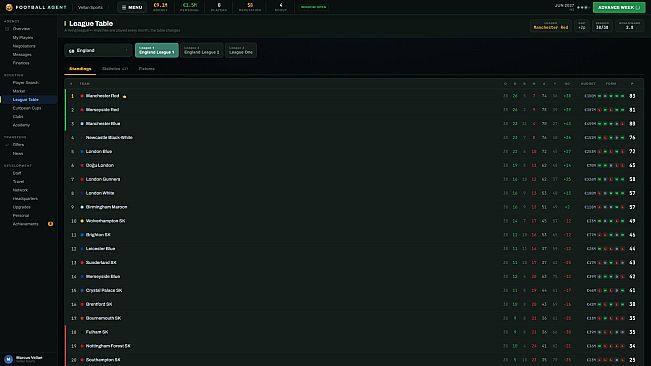Click Merseyside Red club badge
Screen dimensions: 651x366
tap(82, 110)
